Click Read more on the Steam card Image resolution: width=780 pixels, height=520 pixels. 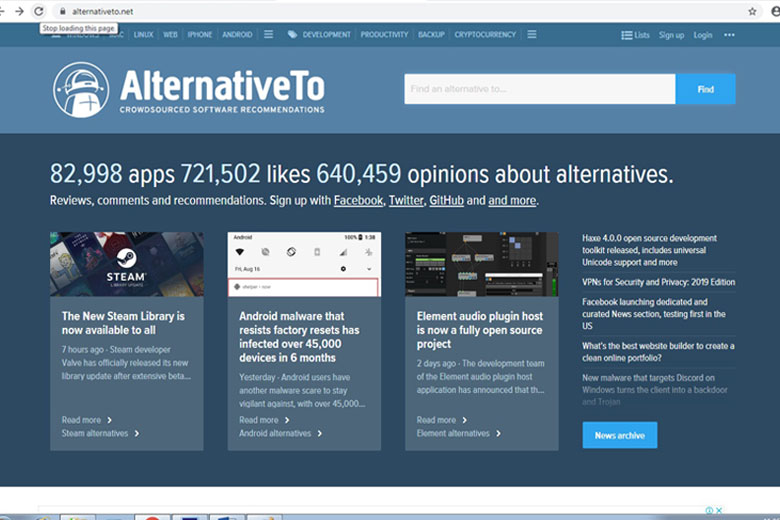point(87,420)
